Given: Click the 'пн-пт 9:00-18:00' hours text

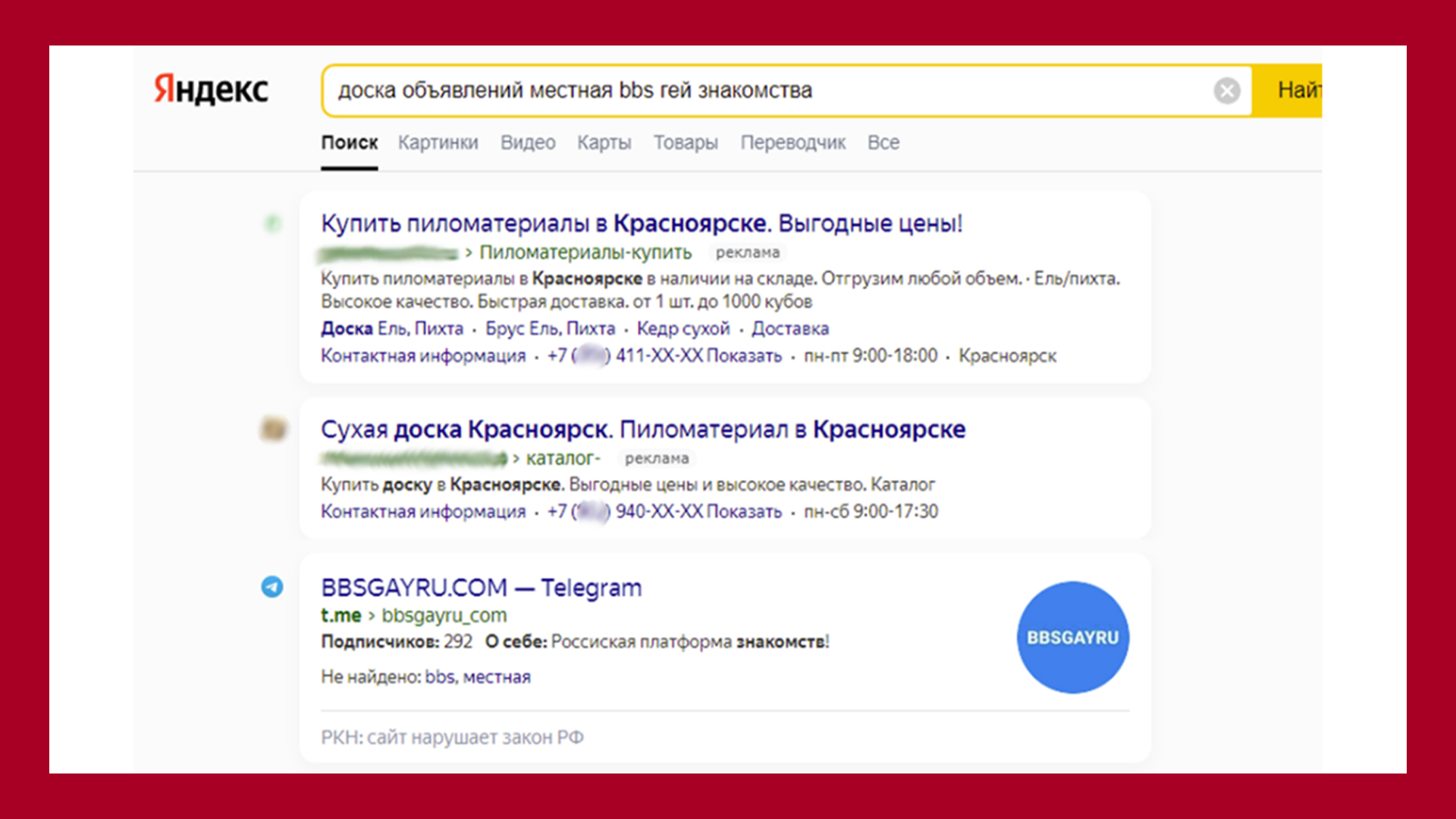Looking at the screenshot, I should (x=871, y=356).
